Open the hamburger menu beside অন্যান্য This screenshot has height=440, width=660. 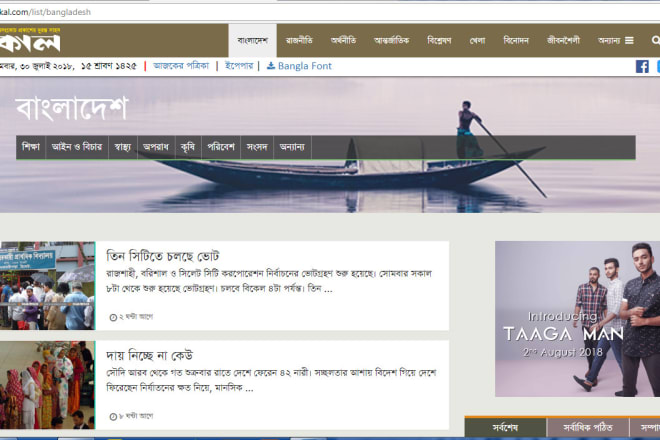click(629, 40)
